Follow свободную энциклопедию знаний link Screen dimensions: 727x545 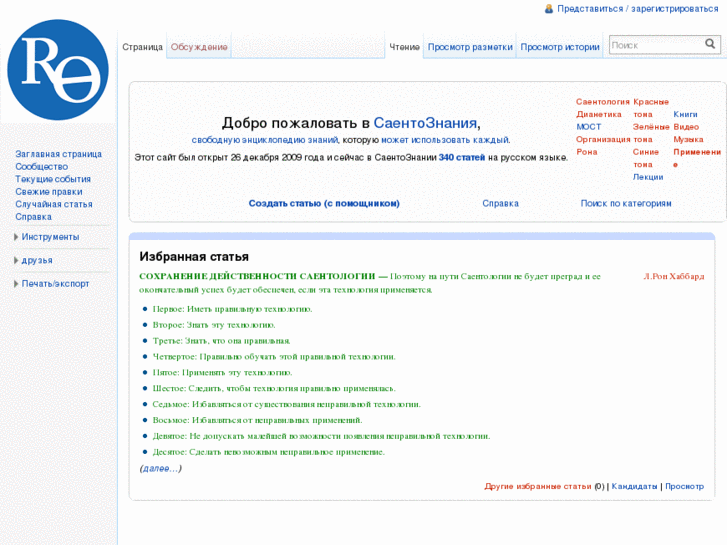pyautogui.click(x=265, y=140)
